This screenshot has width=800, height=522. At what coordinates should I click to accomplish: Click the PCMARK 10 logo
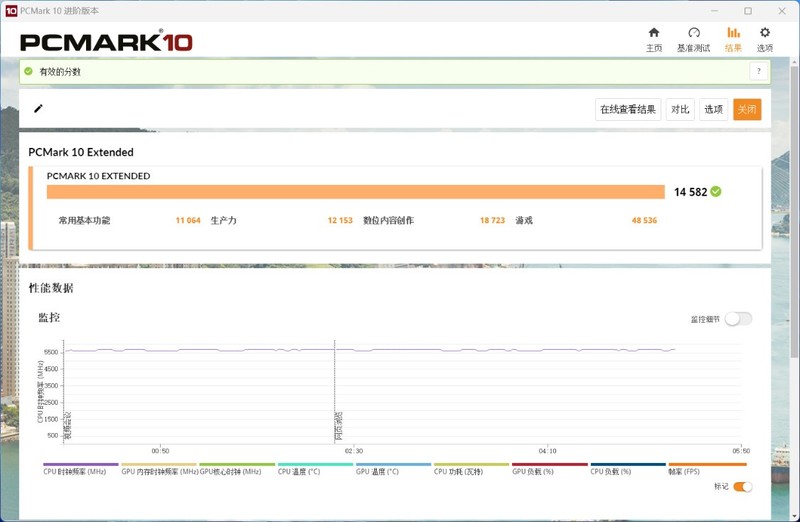(106, 41)
